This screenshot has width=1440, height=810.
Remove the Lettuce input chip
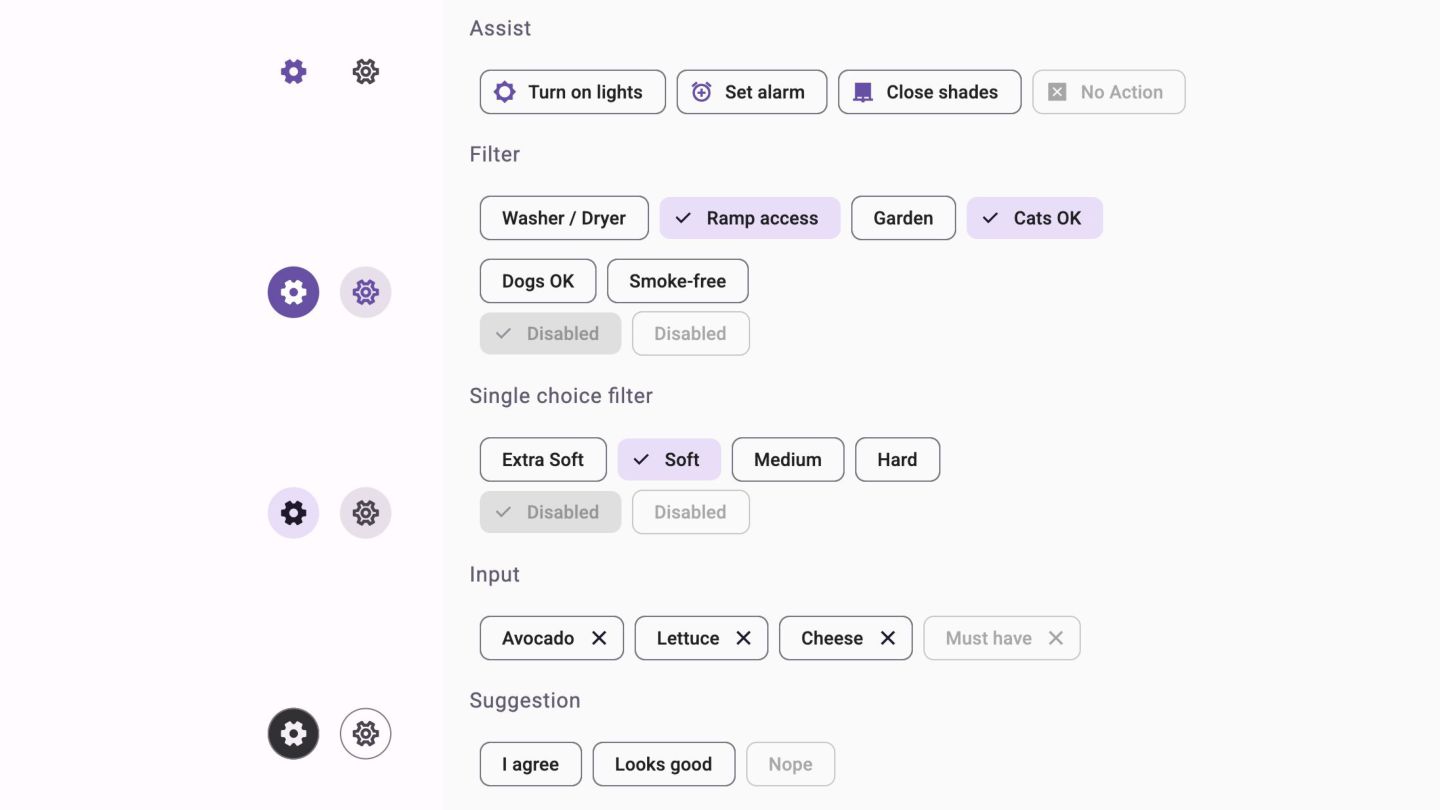click(743, 638)
